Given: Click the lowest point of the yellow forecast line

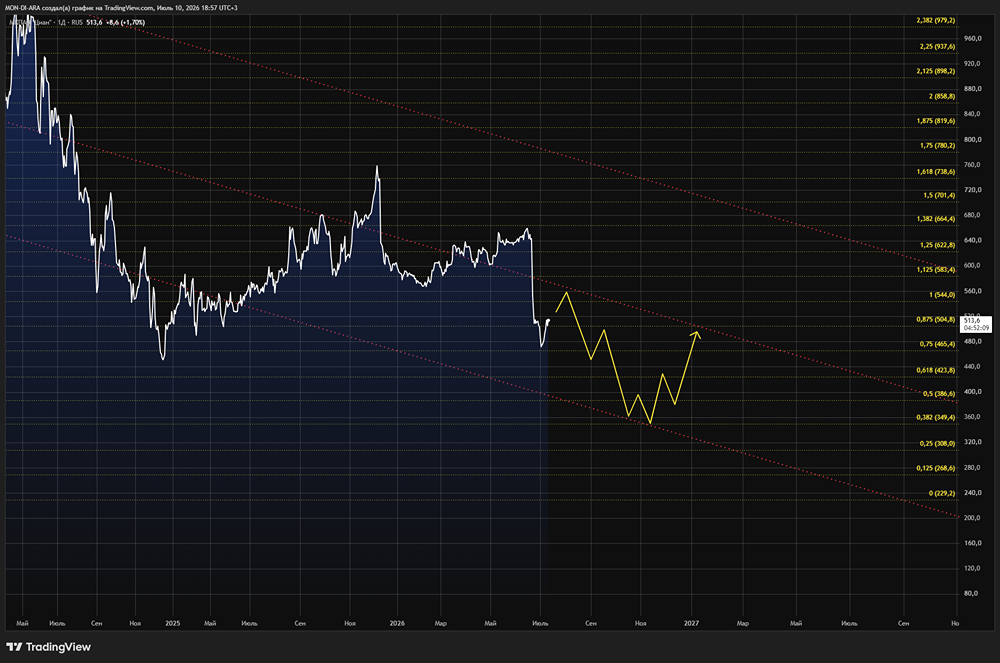Looking at the screenshot, I should point(650,423).
